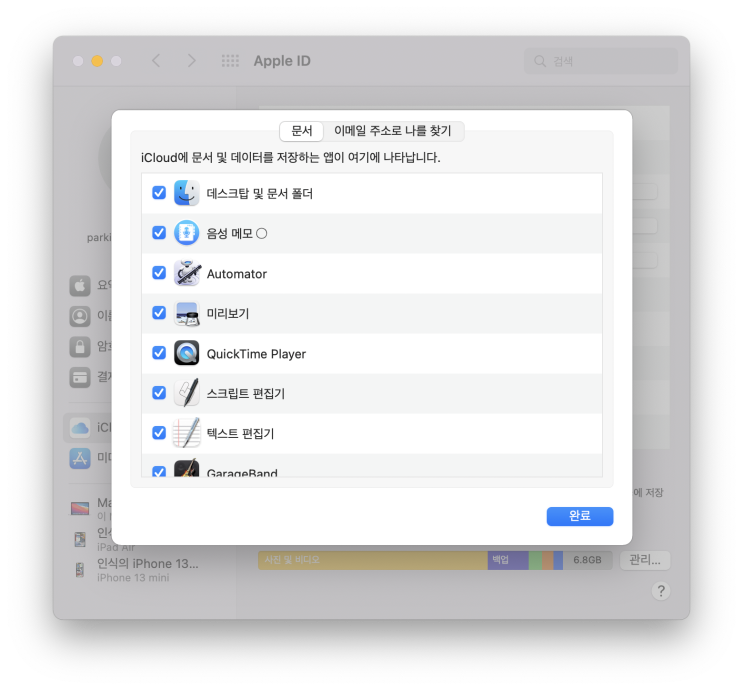Image resolution: width=743 pixels, height=690 pixels.
Task: Select the padlock sidebar icon
Action: click(x=80, y=346)
